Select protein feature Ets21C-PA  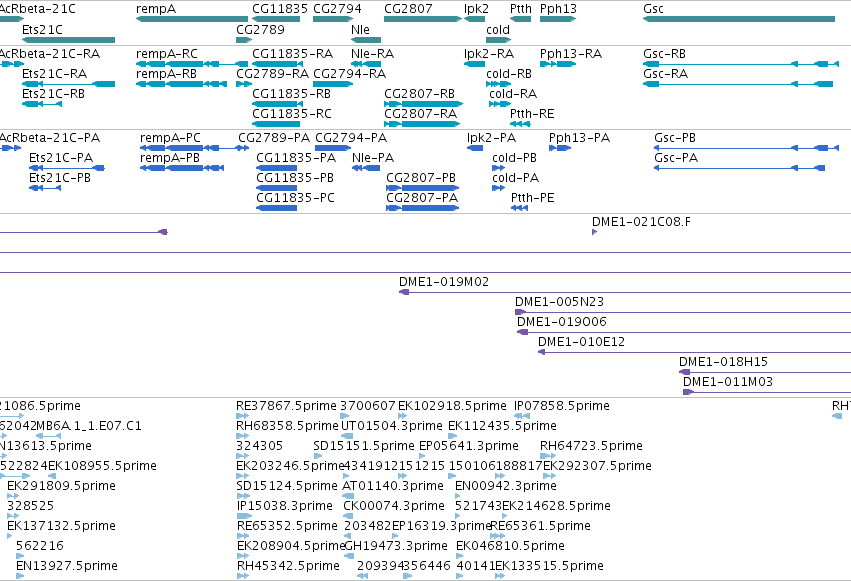click(x=67, y=168)
